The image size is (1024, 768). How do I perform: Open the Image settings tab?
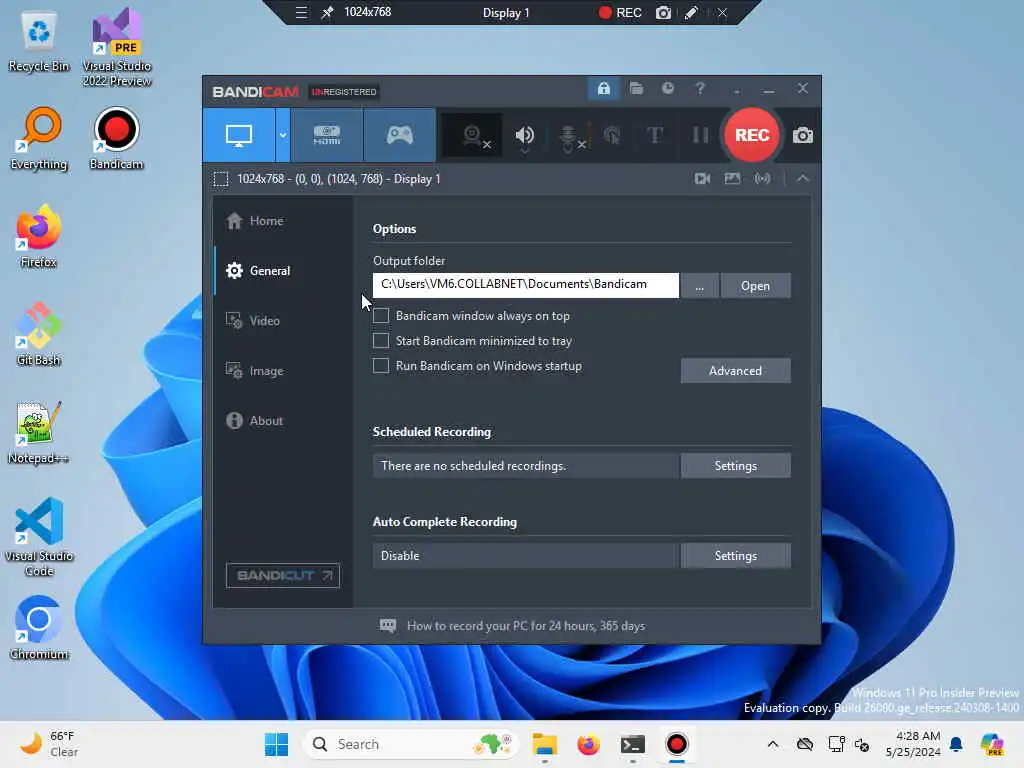[x=283, y=371]
